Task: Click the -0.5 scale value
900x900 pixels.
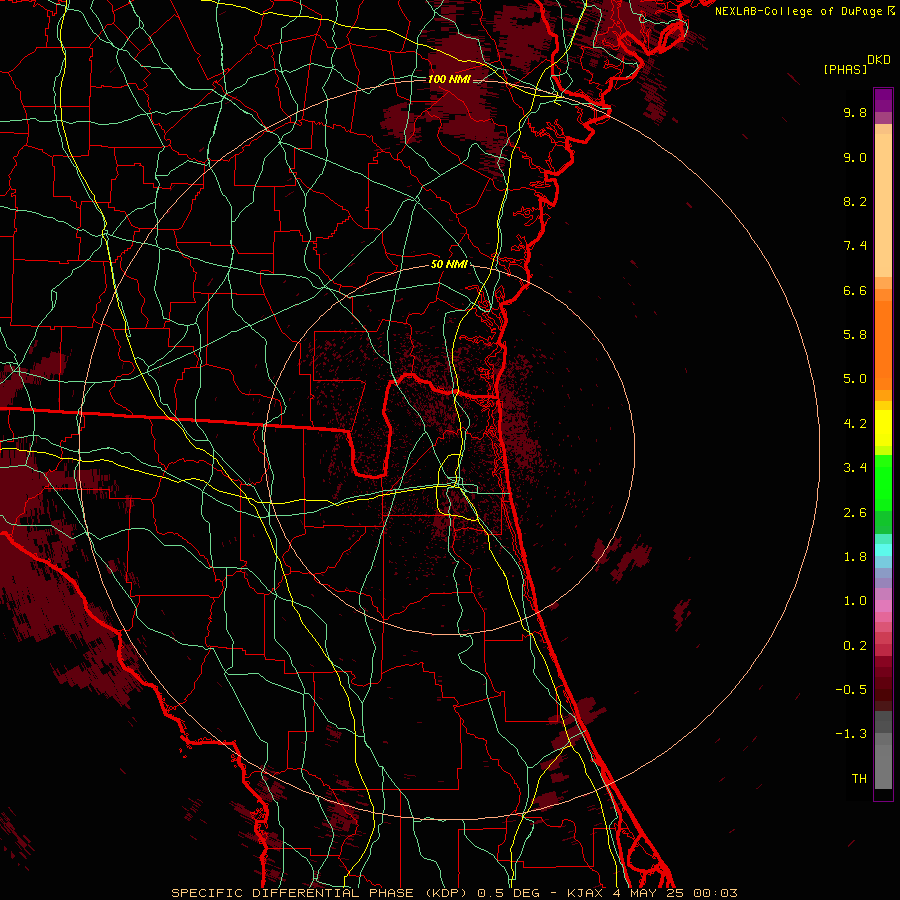Action: click(x=851, y=690)
